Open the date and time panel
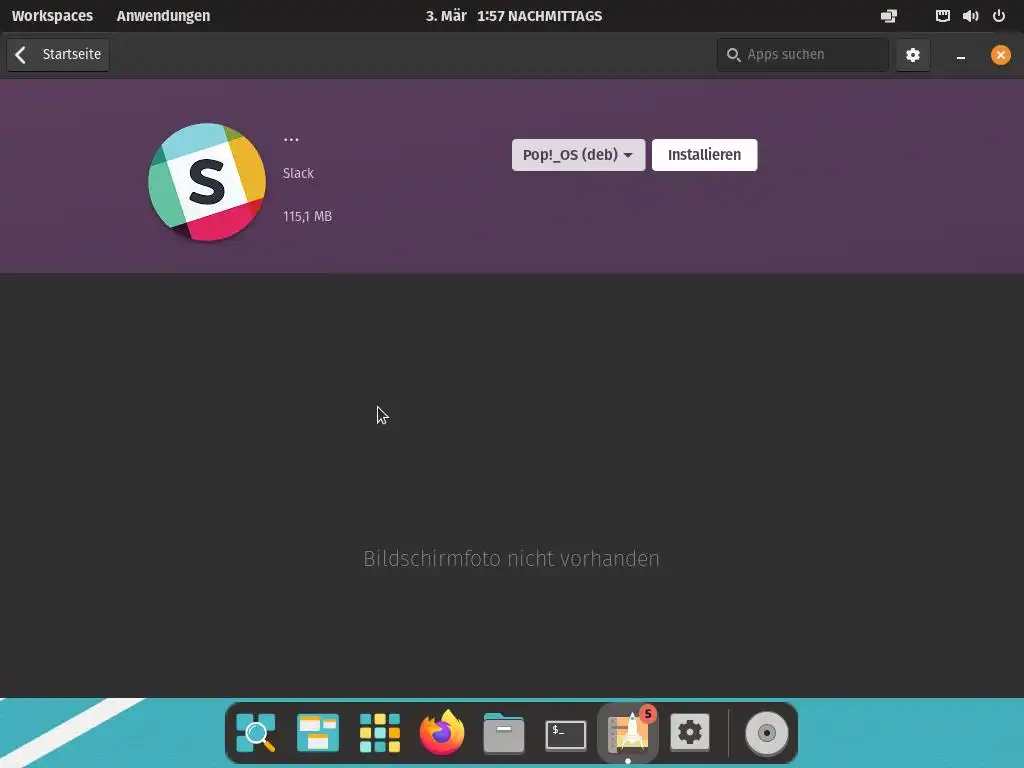This screenshot has height=768, width=1024. tap(513, 16)
